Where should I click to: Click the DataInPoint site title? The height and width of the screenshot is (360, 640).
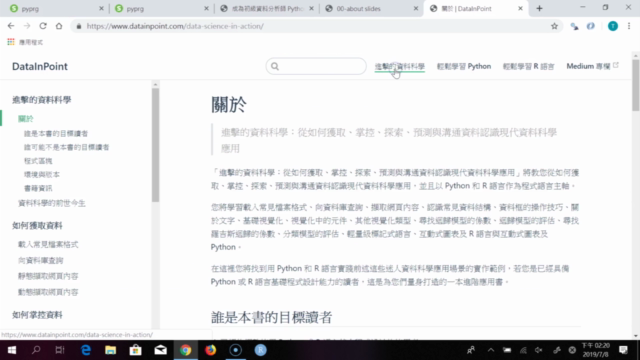pyautogui.click(x=40, y=66)
